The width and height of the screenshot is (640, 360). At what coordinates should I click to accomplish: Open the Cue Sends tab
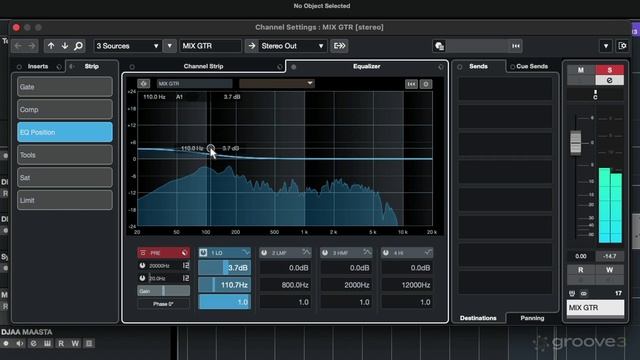tap(532, 66)
